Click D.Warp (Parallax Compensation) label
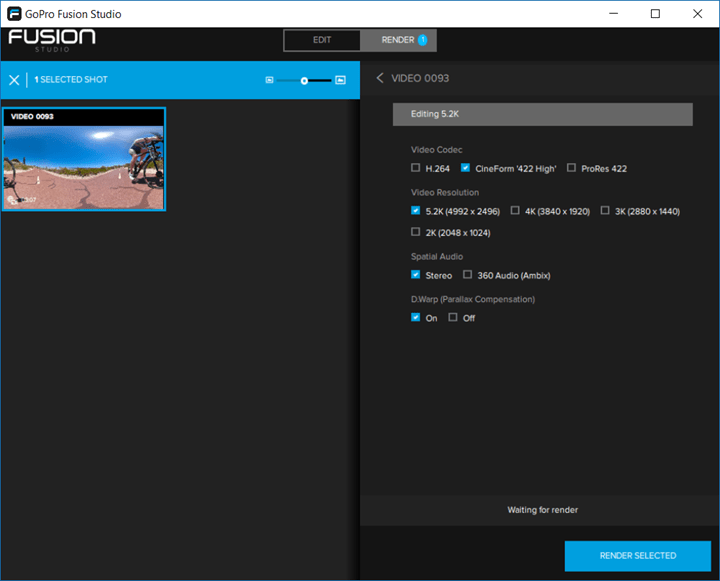720x581 pixels. (472, 299)
